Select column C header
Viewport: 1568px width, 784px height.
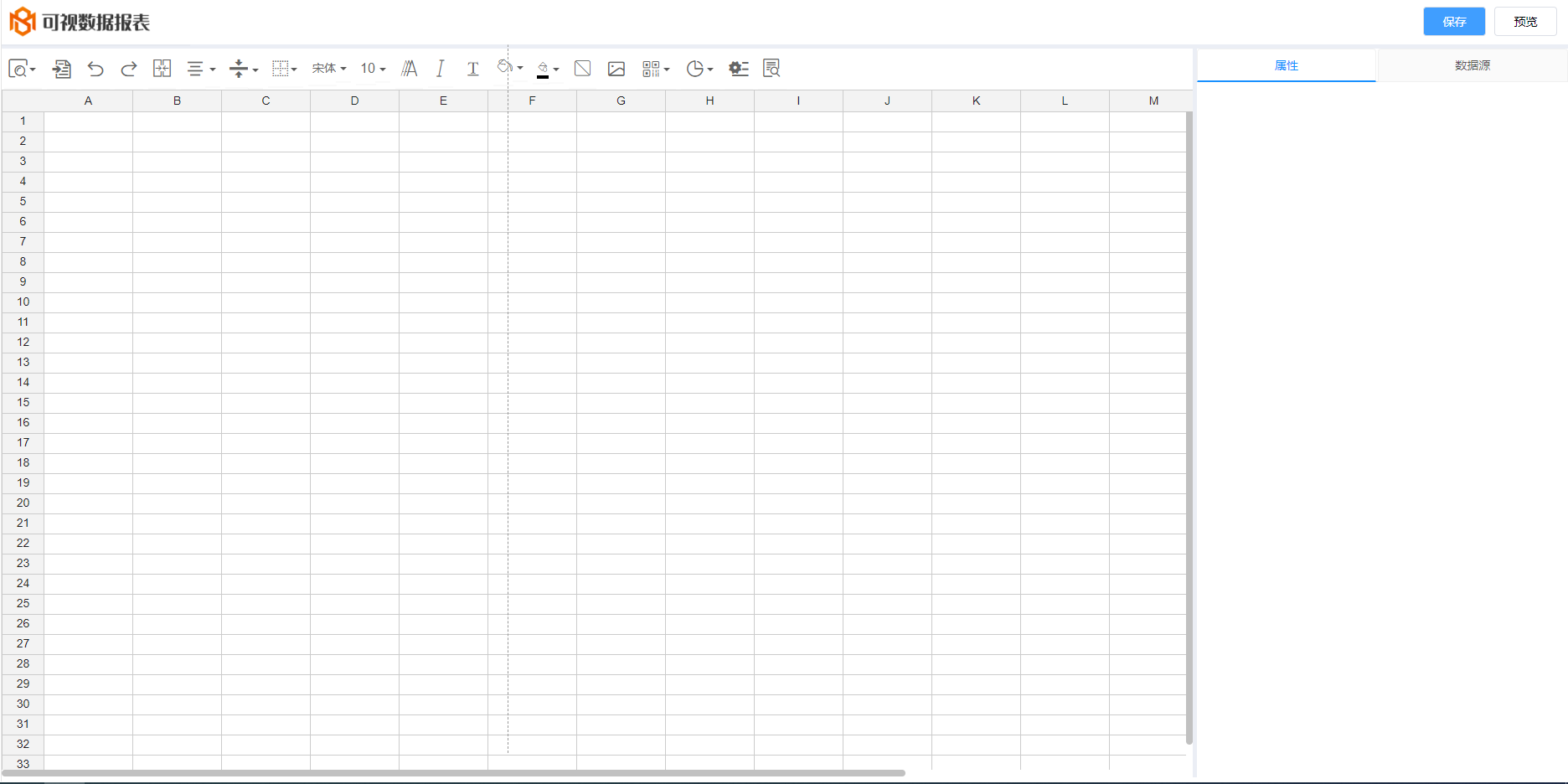pos(266,101)
